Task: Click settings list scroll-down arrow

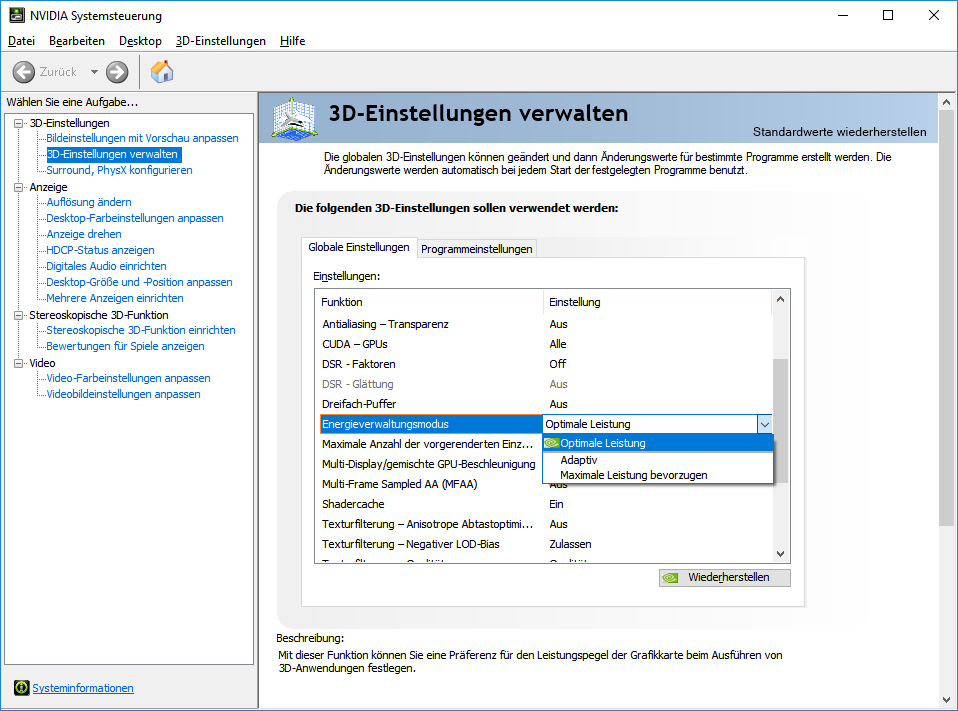Action: tap(780, 553)
